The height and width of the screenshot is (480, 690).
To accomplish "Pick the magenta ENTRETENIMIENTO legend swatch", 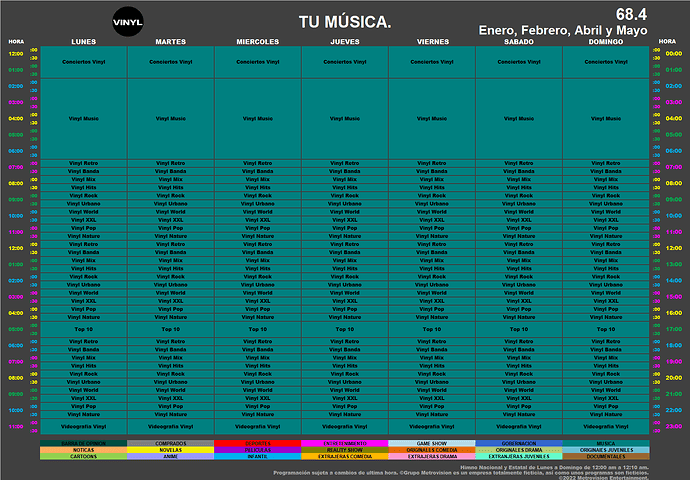I will click(345, 443).
